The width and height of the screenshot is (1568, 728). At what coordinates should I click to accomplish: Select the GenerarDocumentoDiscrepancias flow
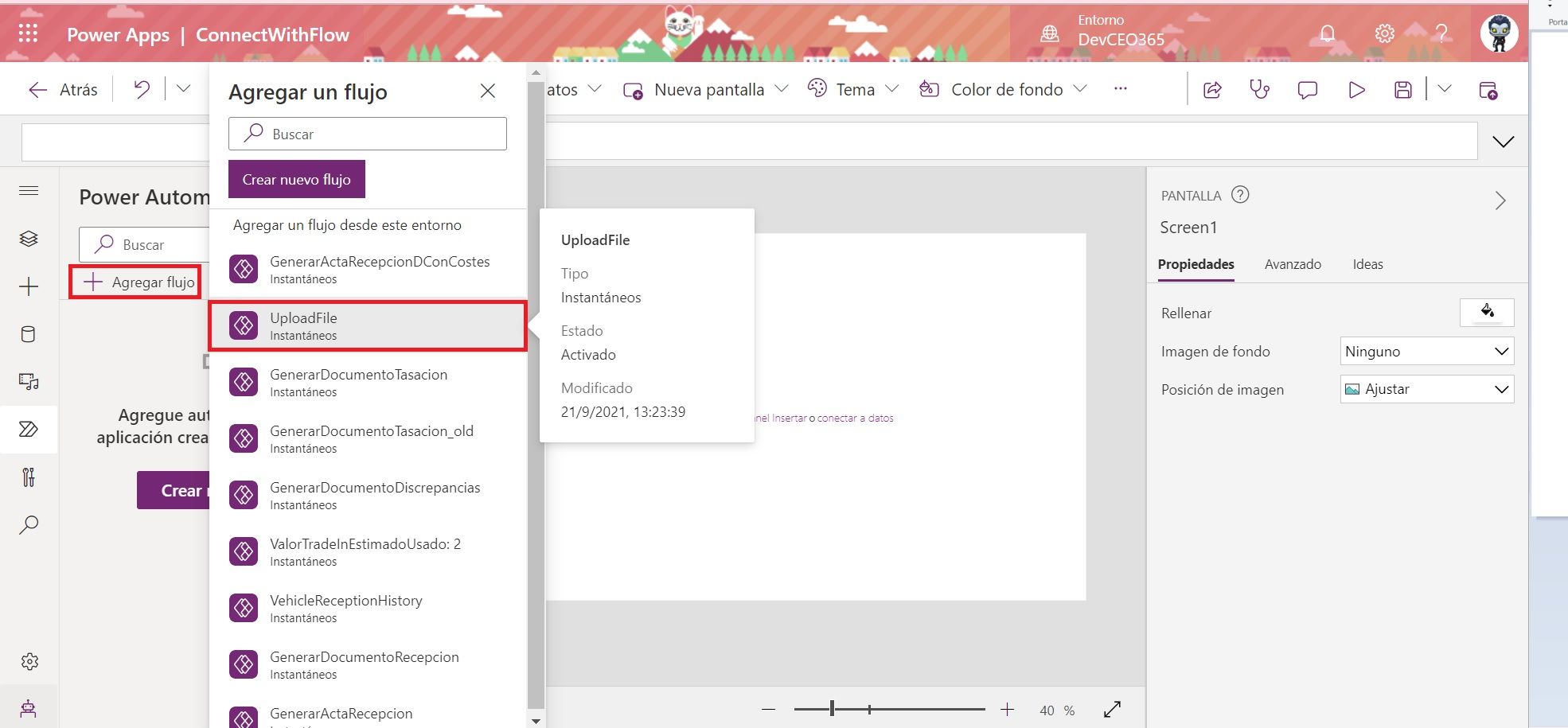coord(368,496)
